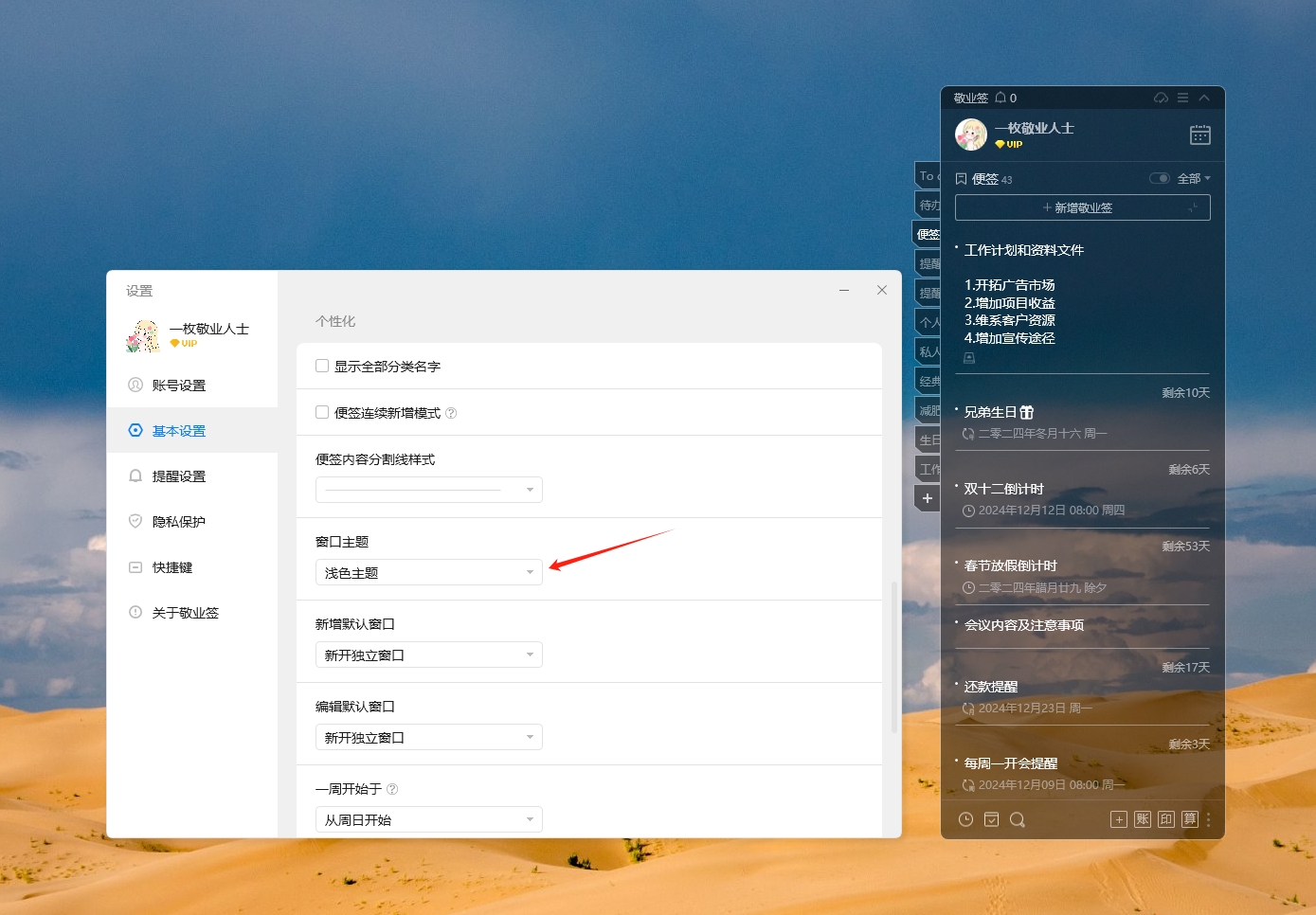This screenshot has height=915, width=1316.
Task: Open the 新增默认窗口 dropdown
Action: click(x=428, y=655)
